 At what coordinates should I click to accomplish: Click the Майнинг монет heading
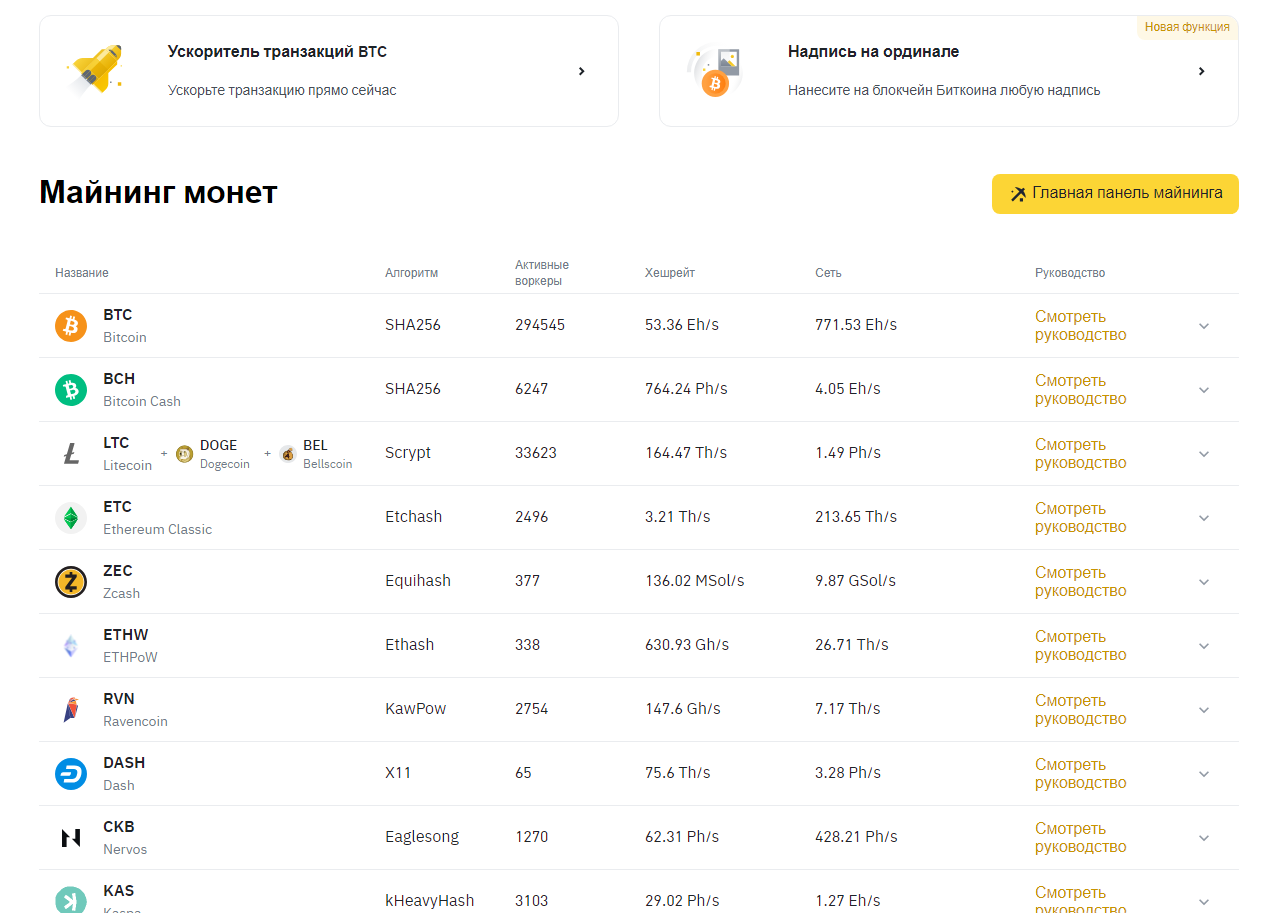pyautogui.click(x=158, y=192)
